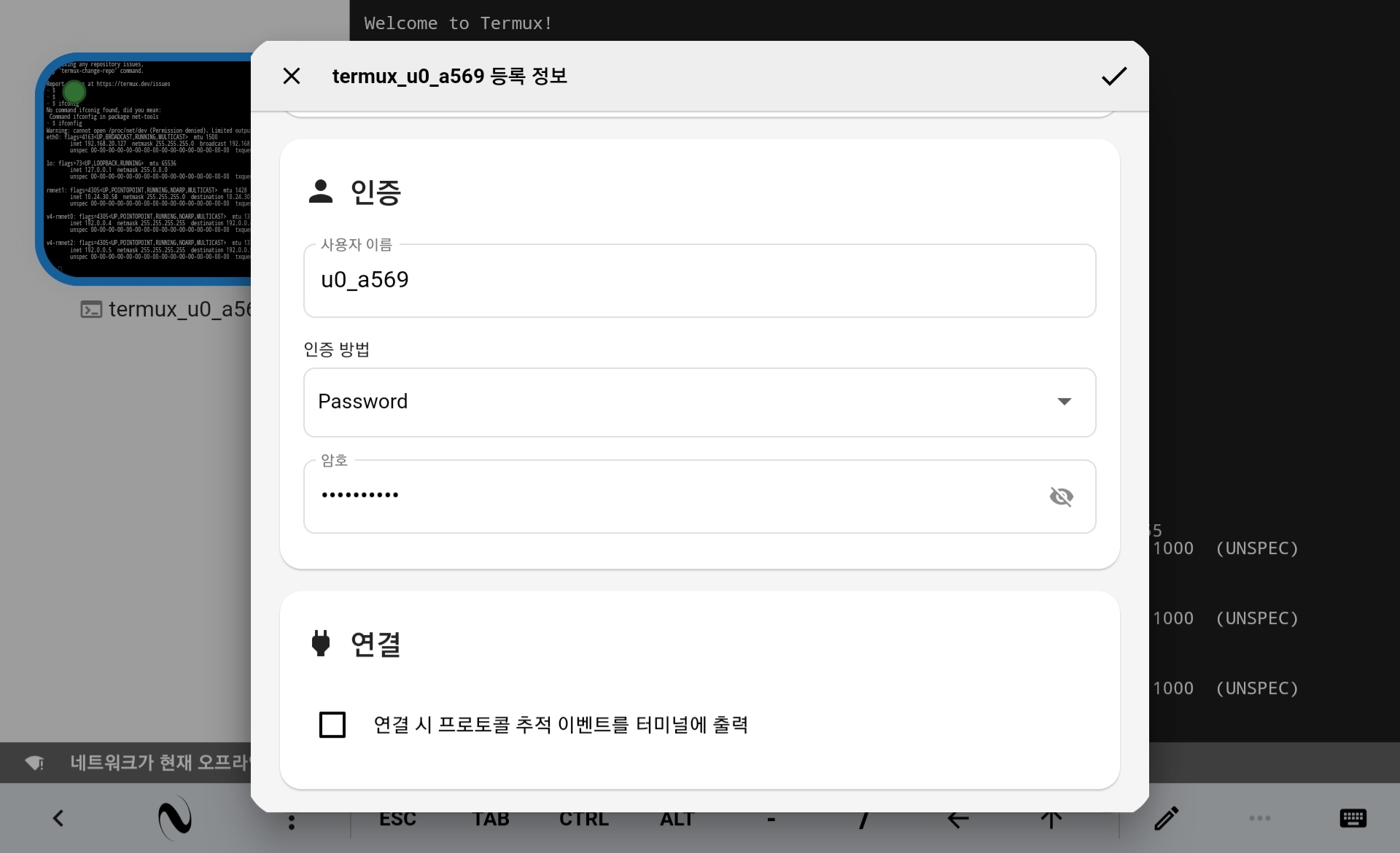Open the three-dot more options menu
The height and width of the screenshot is (853, 1400).
point(292,822)
